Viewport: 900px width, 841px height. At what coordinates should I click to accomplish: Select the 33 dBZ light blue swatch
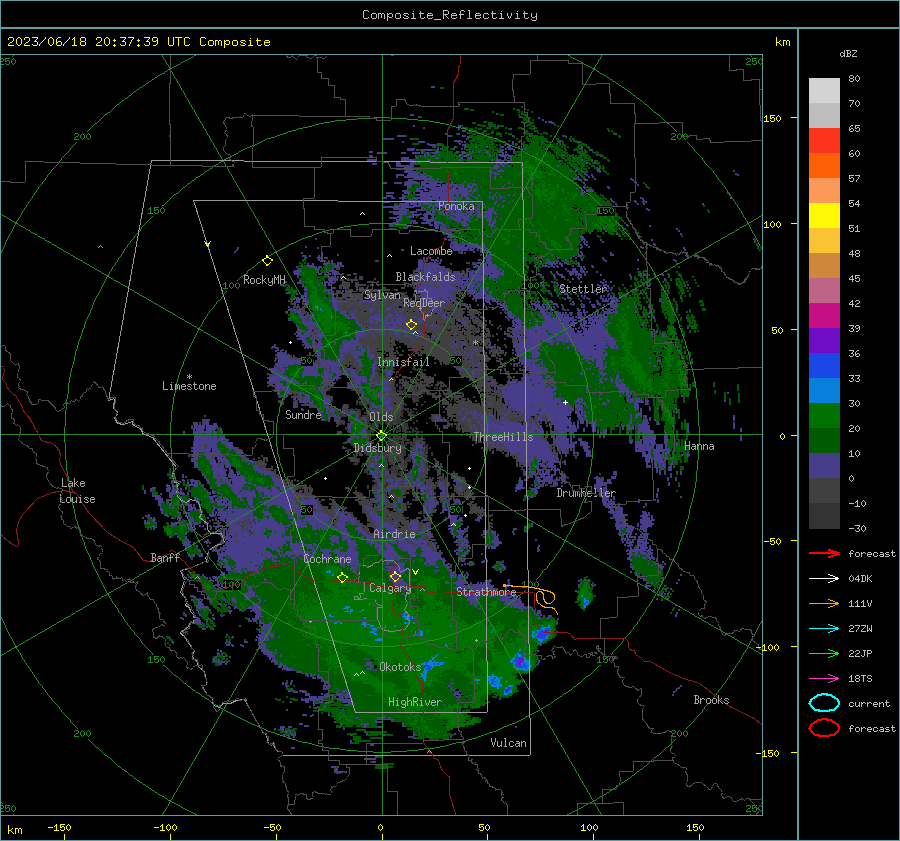824,390
